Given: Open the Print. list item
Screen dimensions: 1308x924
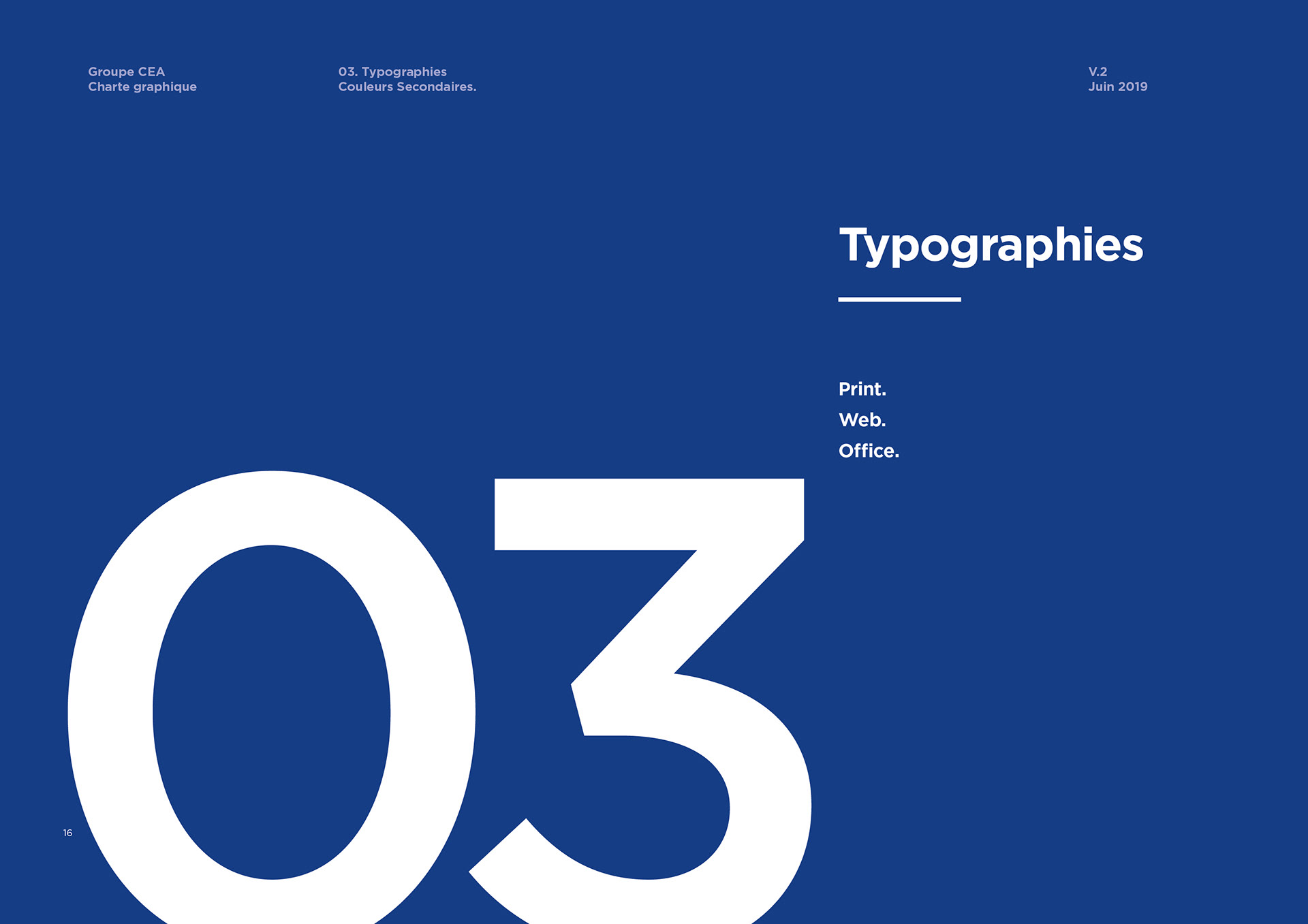Looking at the screenshot, I should pyautogui.click(x=862, y=389).
